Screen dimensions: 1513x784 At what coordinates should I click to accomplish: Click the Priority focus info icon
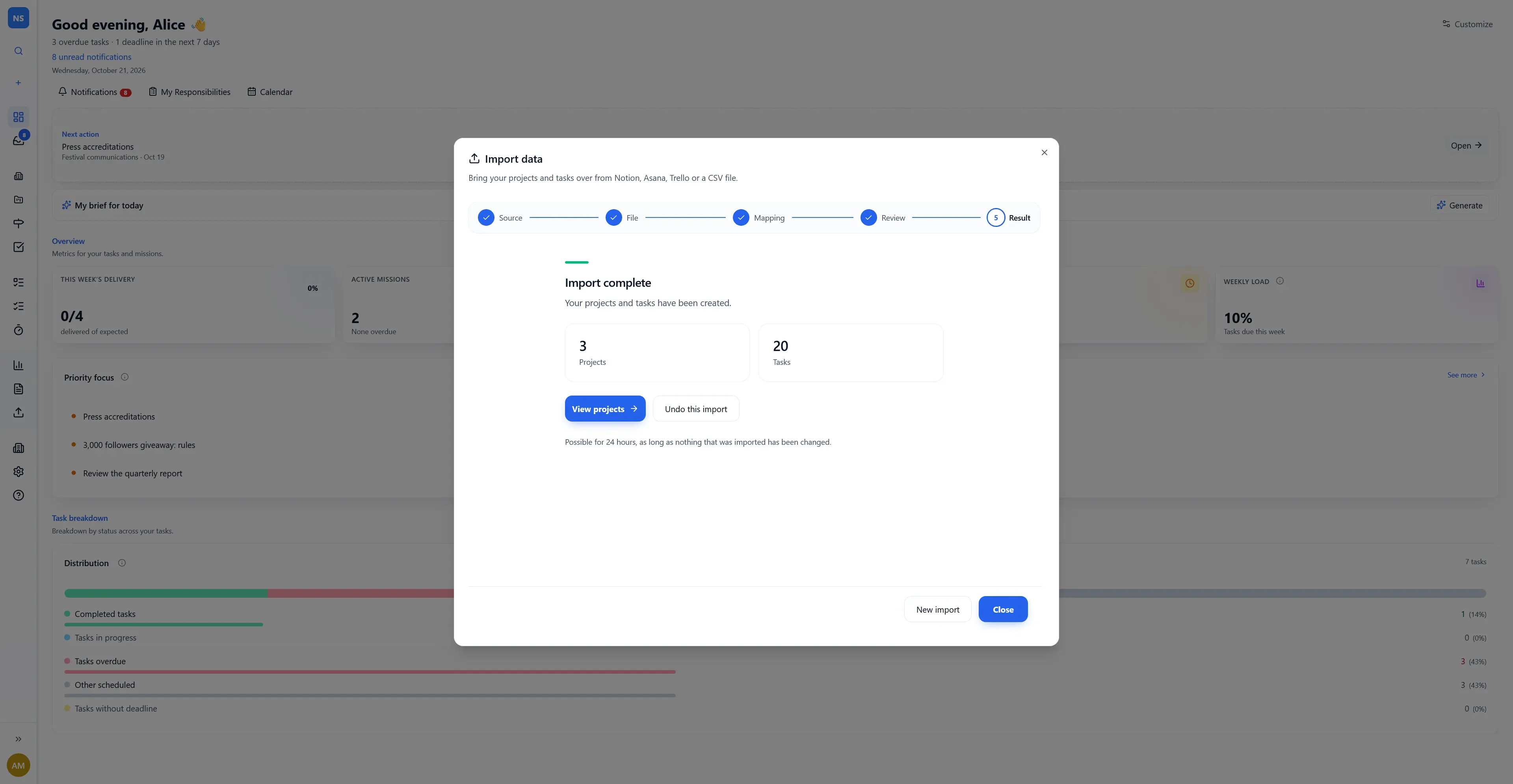(x=125, y=377)
